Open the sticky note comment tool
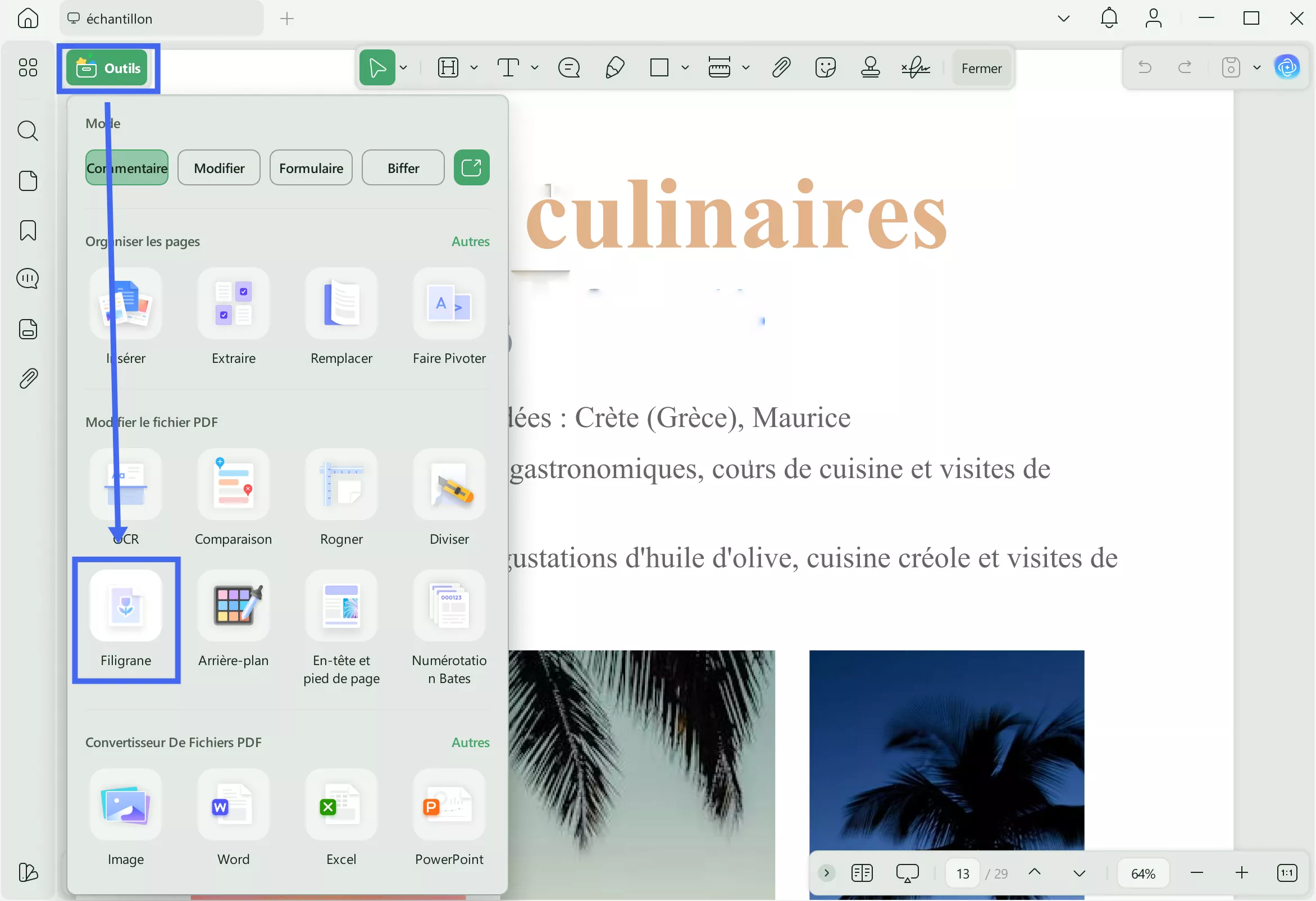Viewport: 1316px width, 901px height. click(569, 67)
